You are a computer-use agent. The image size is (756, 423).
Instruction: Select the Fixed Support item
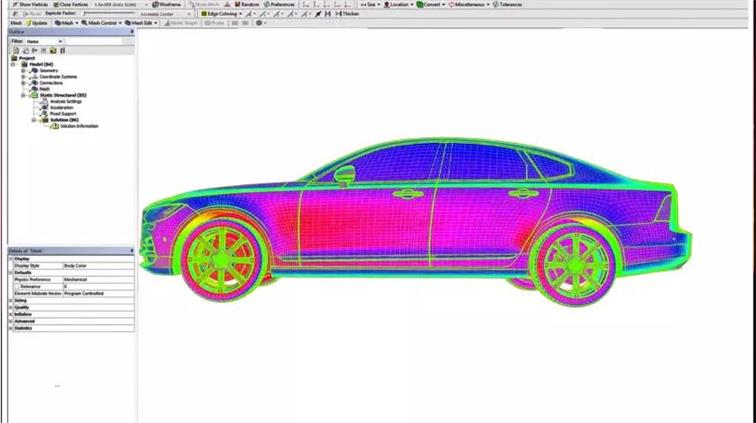point(60,114)
